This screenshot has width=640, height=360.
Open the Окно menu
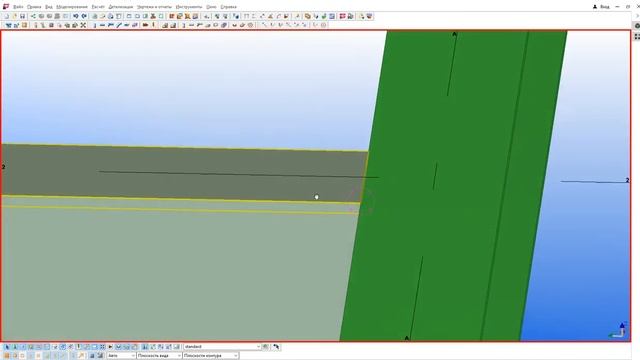pyautogui.click(x=211, y=7)
